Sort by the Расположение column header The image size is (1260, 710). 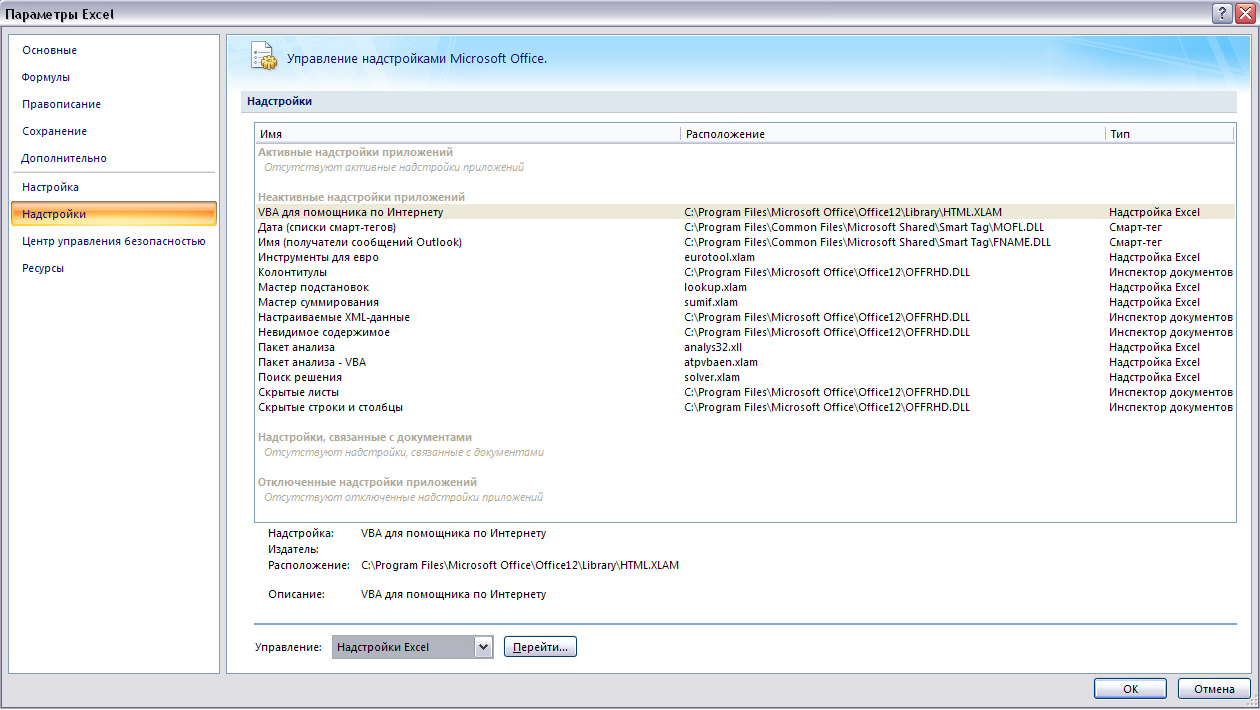coord(893,133)
